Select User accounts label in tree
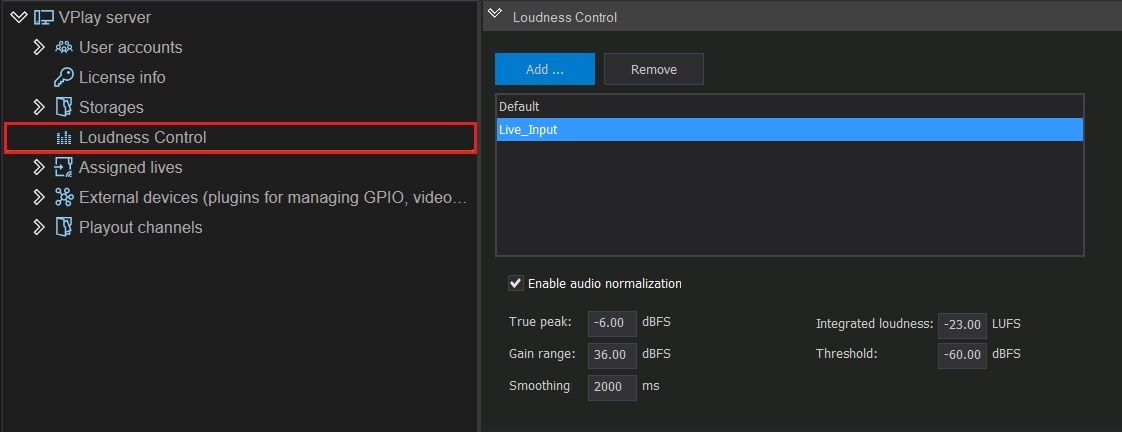The width and height of the screenshot is (1122, 432). point(130,47)
